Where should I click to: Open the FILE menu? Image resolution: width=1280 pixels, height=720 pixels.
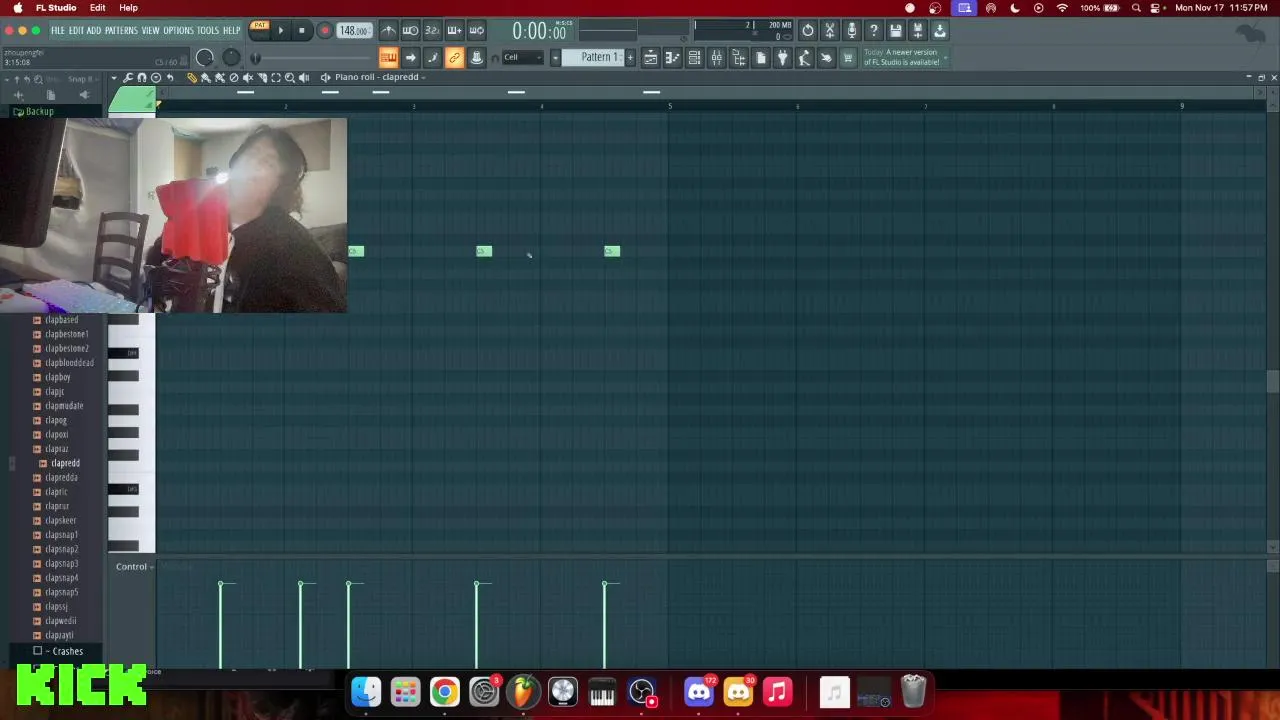pyautogui.click(x=57, y=30)
